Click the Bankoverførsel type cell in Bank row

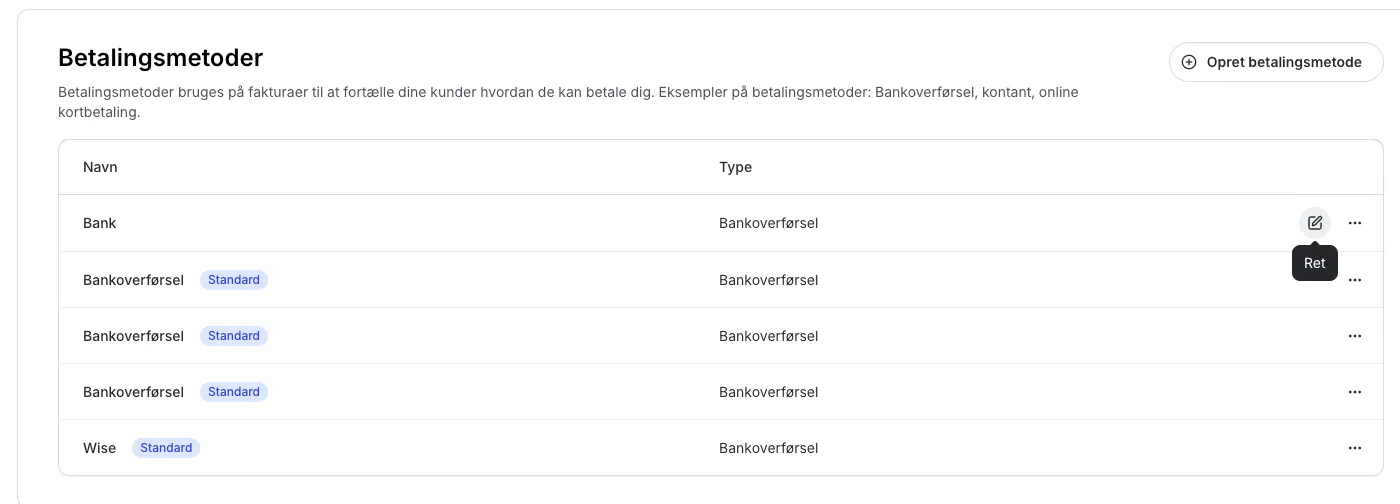[768, 223]
